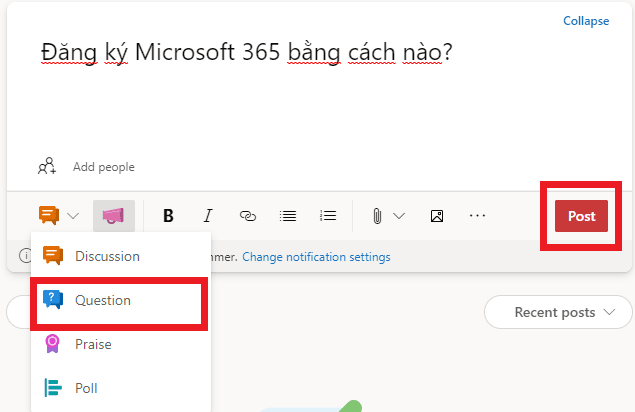Open the Recent posts sort dropdown
635x412 pixels.
pyautogui.click(x=558, y=312)
